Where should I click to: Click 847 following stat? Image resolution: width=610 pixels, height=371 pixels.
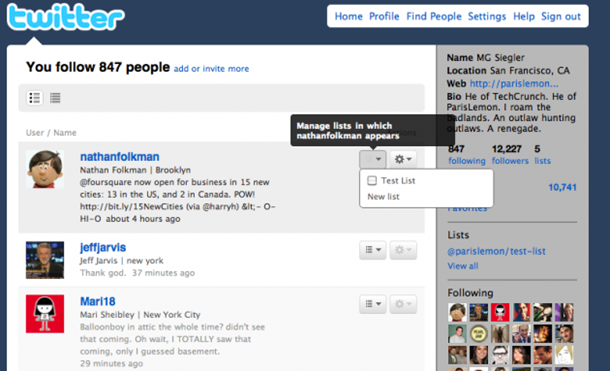click(466, 155)
